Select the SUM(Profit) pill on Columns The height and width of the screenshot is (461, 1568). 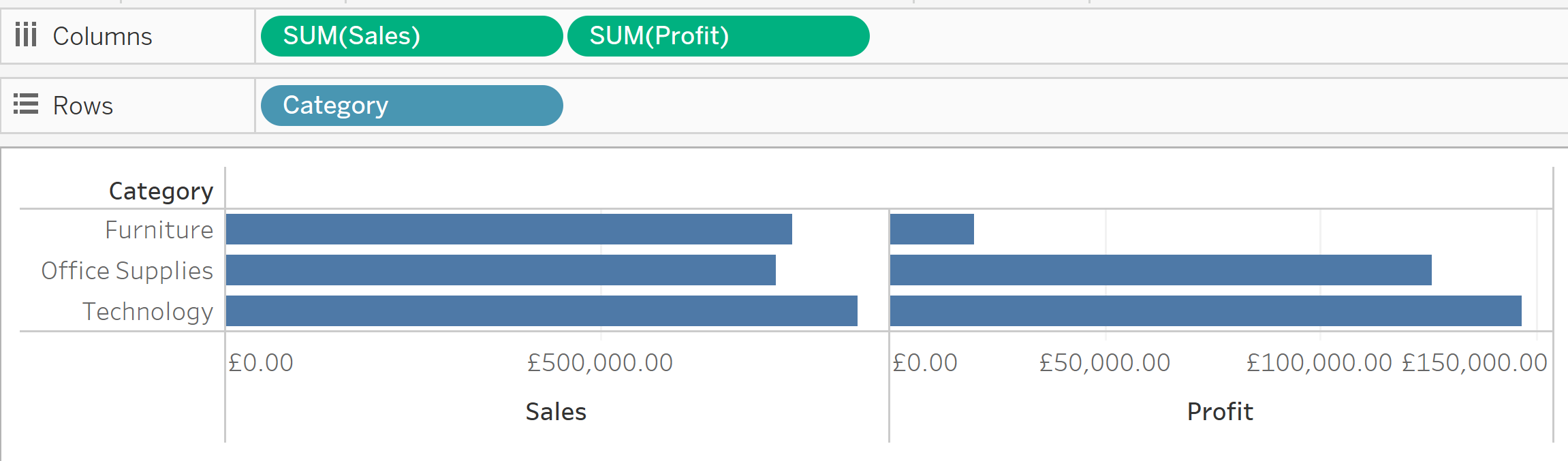tap(718, 36)
